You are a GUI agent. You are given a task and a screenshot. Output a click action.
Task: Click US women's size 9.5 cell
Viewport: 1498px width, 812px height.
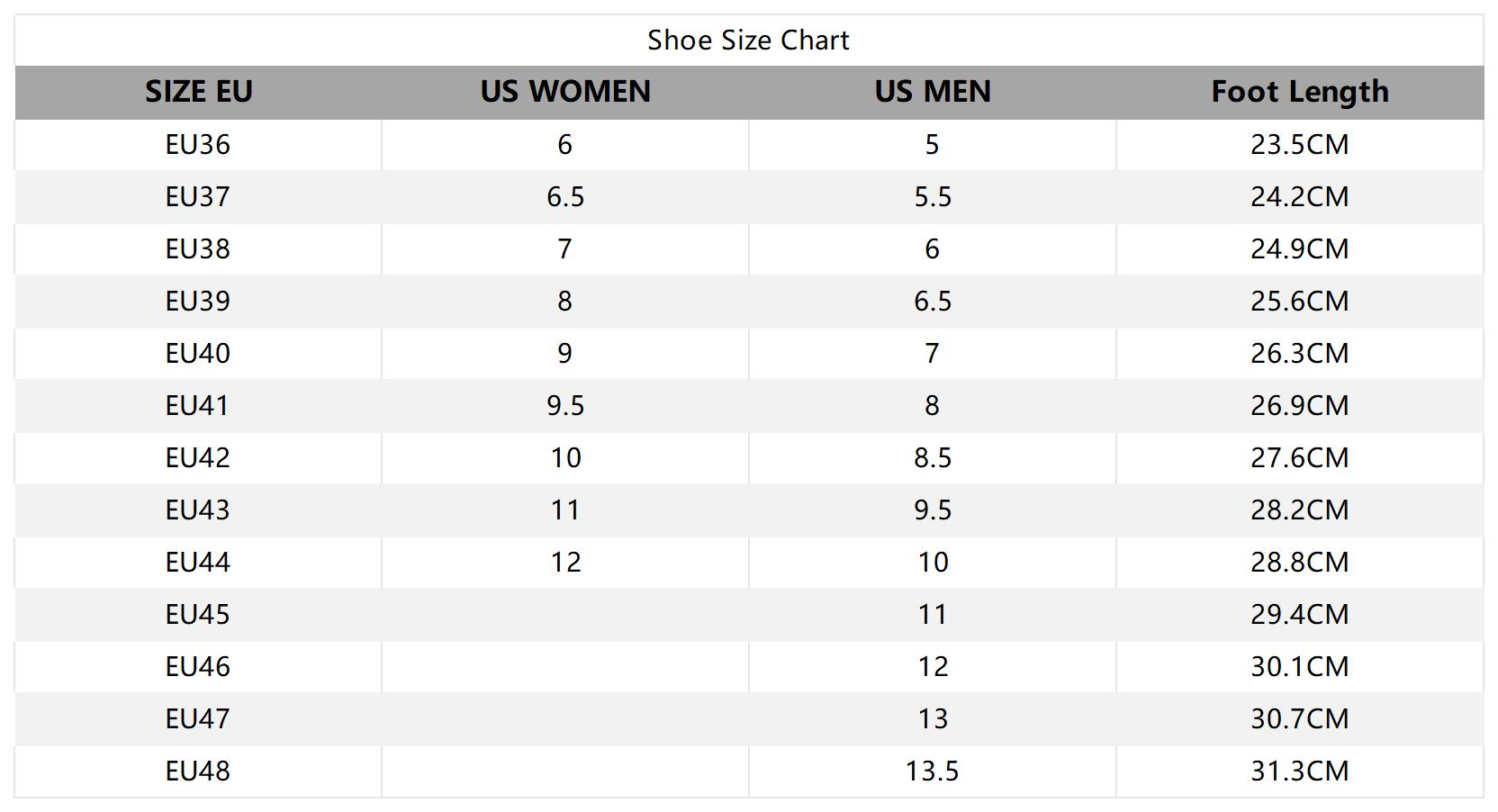pos(565,406)
